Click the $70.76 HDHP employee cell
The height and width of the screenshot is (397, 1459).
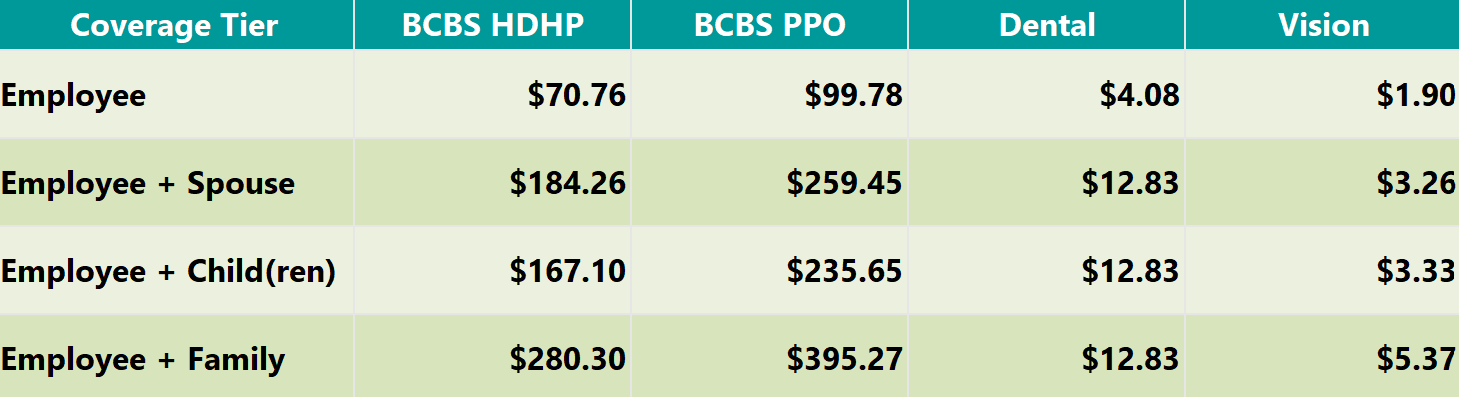click(493, 95)
